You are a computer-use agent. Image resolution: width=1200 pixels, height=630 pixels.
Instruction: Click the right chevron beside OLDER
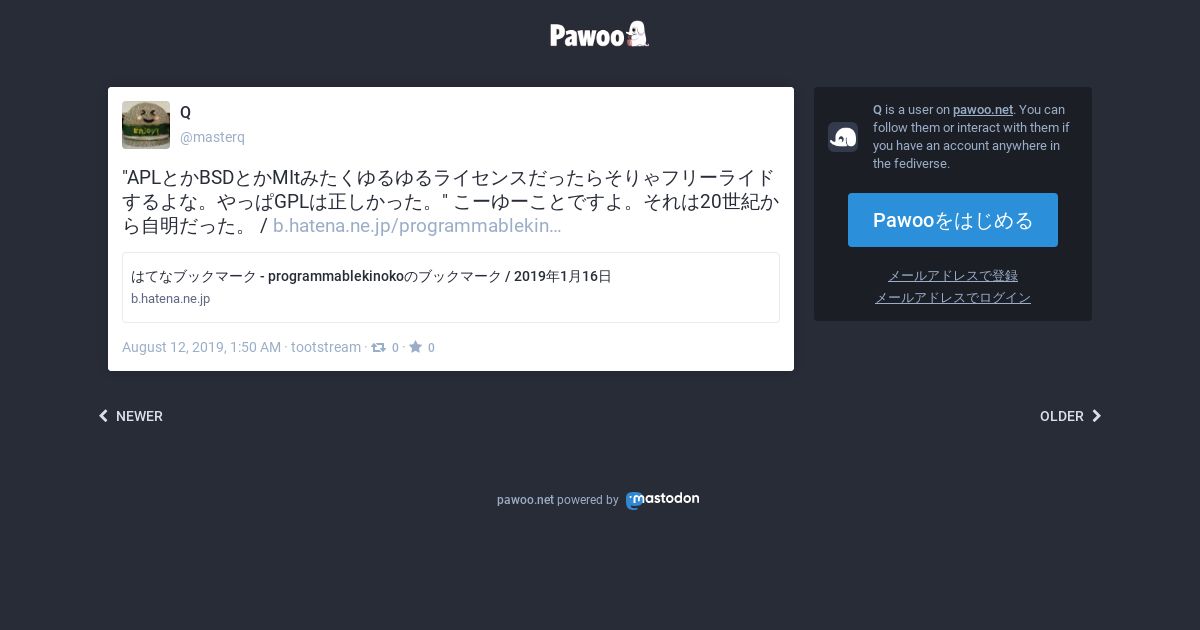coord(1096,416)
